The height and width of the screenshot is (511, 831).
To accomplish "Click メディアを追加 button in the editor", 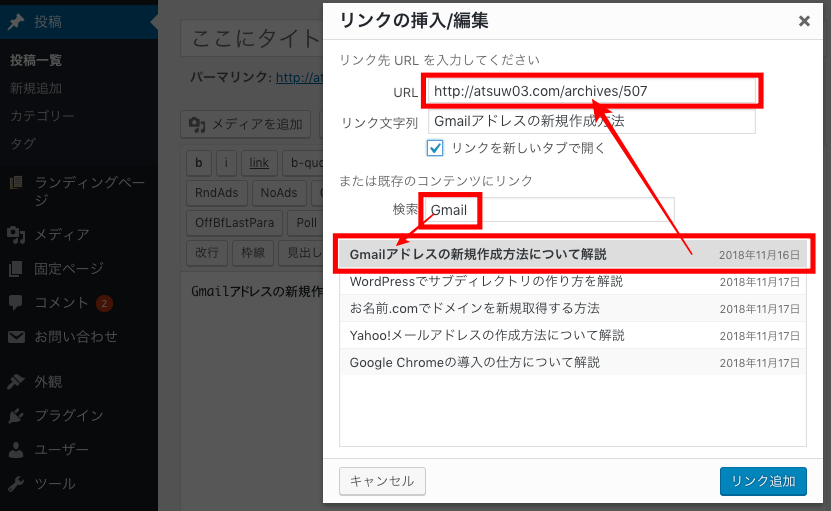I will point(245,125).
